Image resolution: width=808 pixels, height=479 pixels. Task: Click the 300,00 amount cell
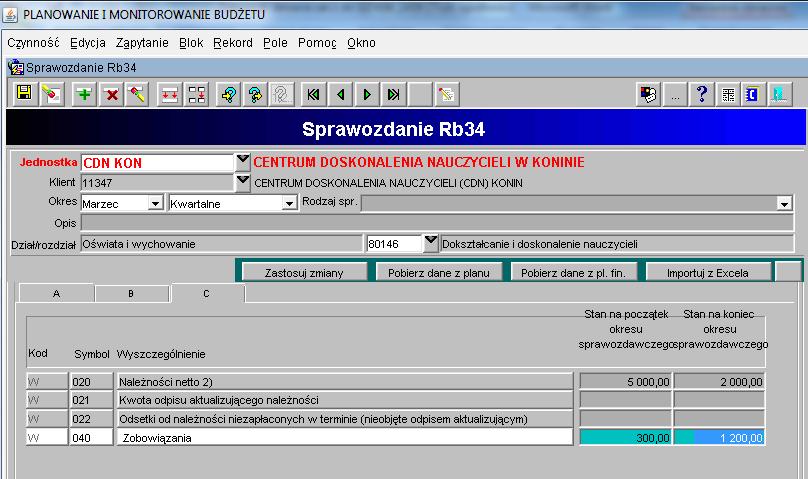click(626, 438)
